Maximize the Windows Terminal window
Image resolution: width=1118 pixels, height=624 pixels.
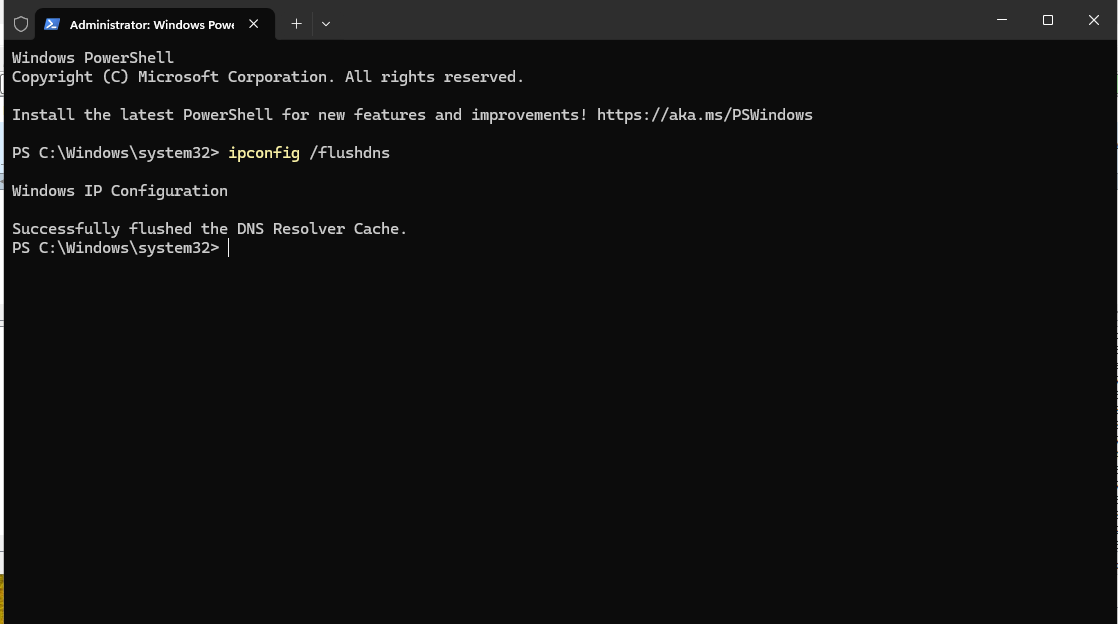click(x=1048, y=20)
